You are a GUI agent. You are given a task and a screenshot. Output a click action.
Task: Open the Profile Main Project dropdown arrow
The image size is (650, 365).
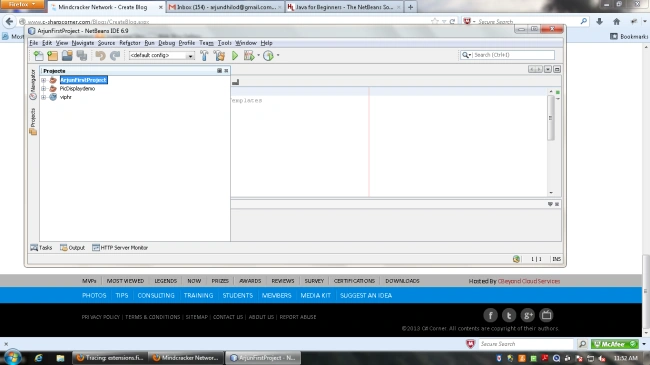pos(278,55)
